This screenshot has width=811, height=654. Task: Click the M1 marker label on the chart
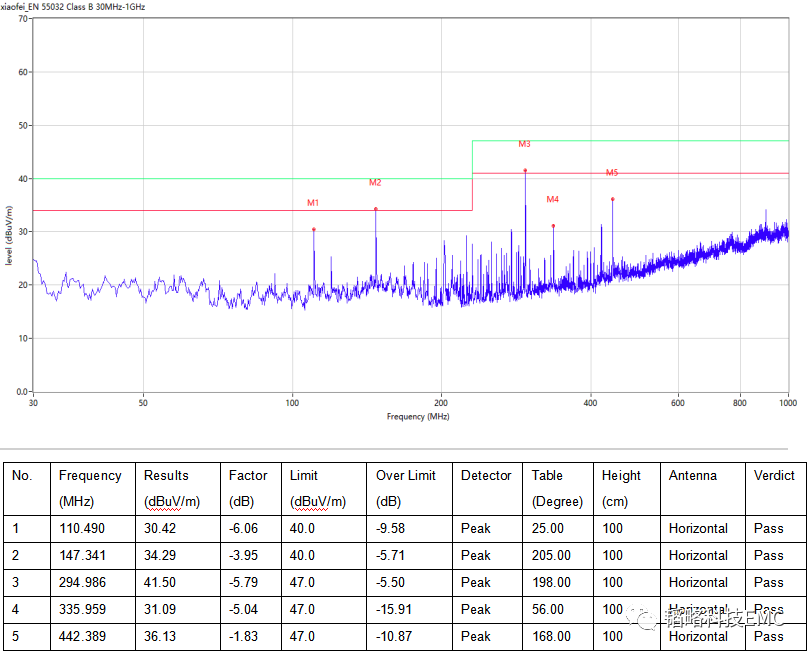pyautogui.click(x=313, y=203)
